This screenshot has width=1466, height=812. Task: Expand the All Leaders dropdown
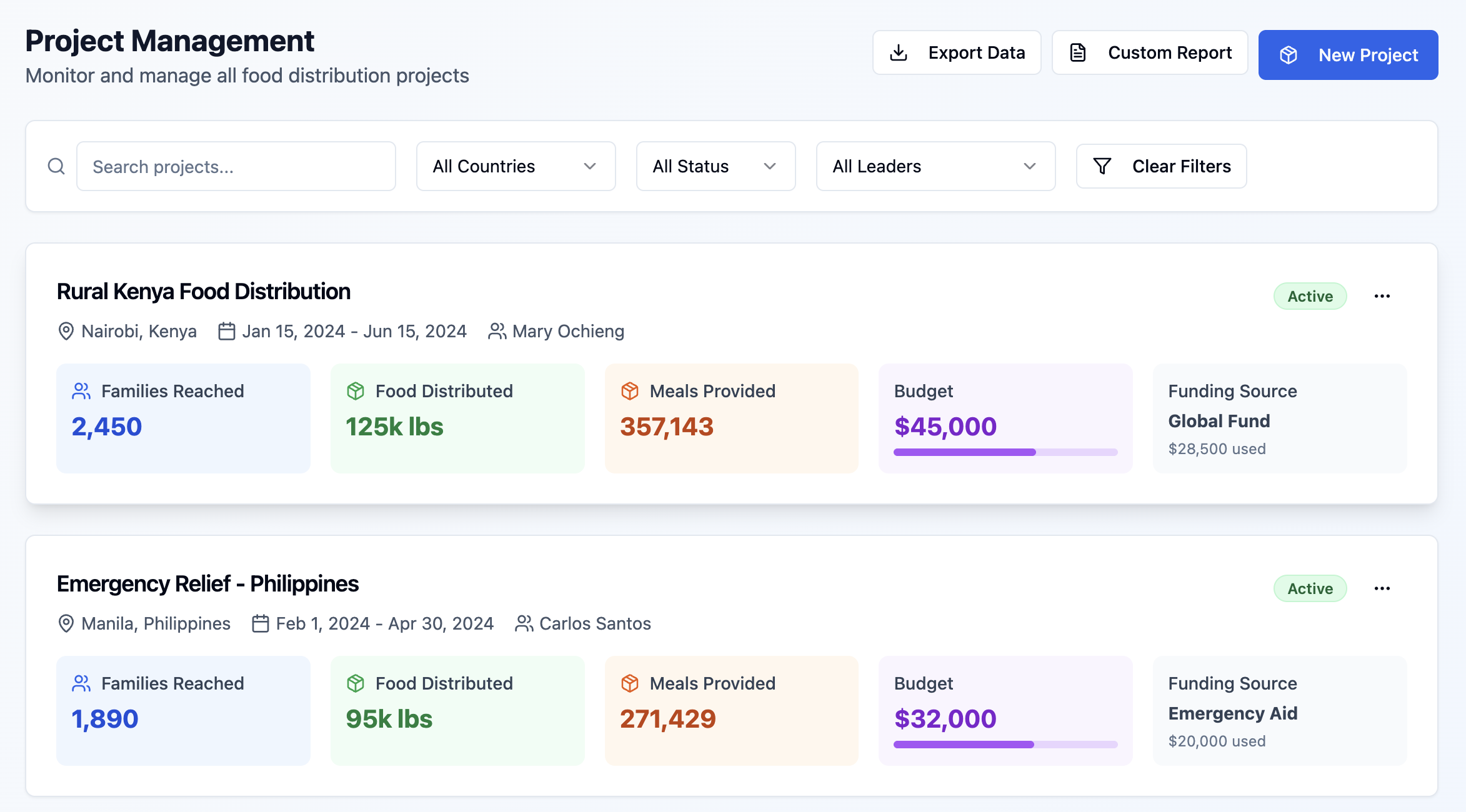click(x=935, y=166)
